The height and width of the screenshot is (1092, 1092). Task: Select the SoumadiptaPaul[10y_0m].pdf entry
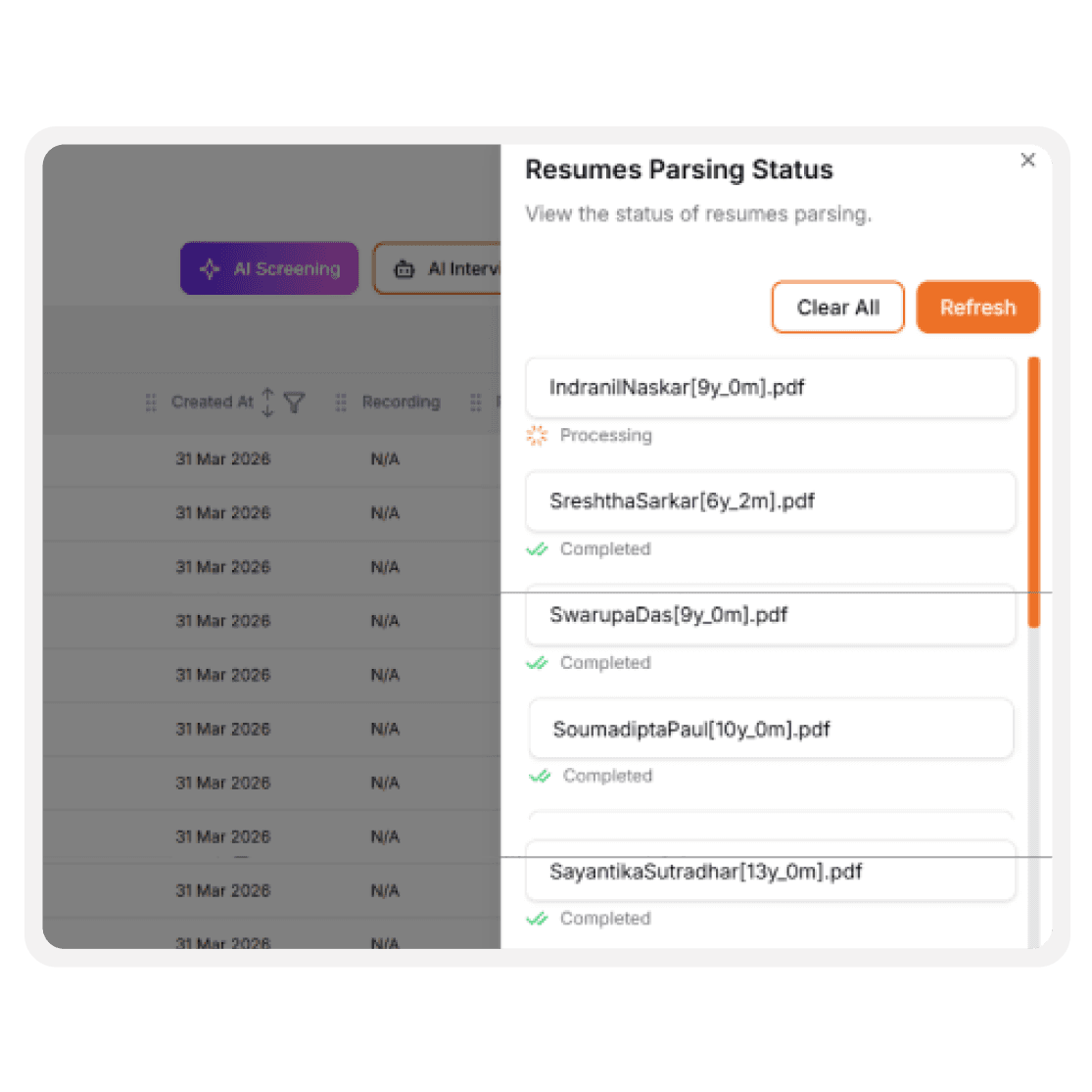(x=770, y=729)
